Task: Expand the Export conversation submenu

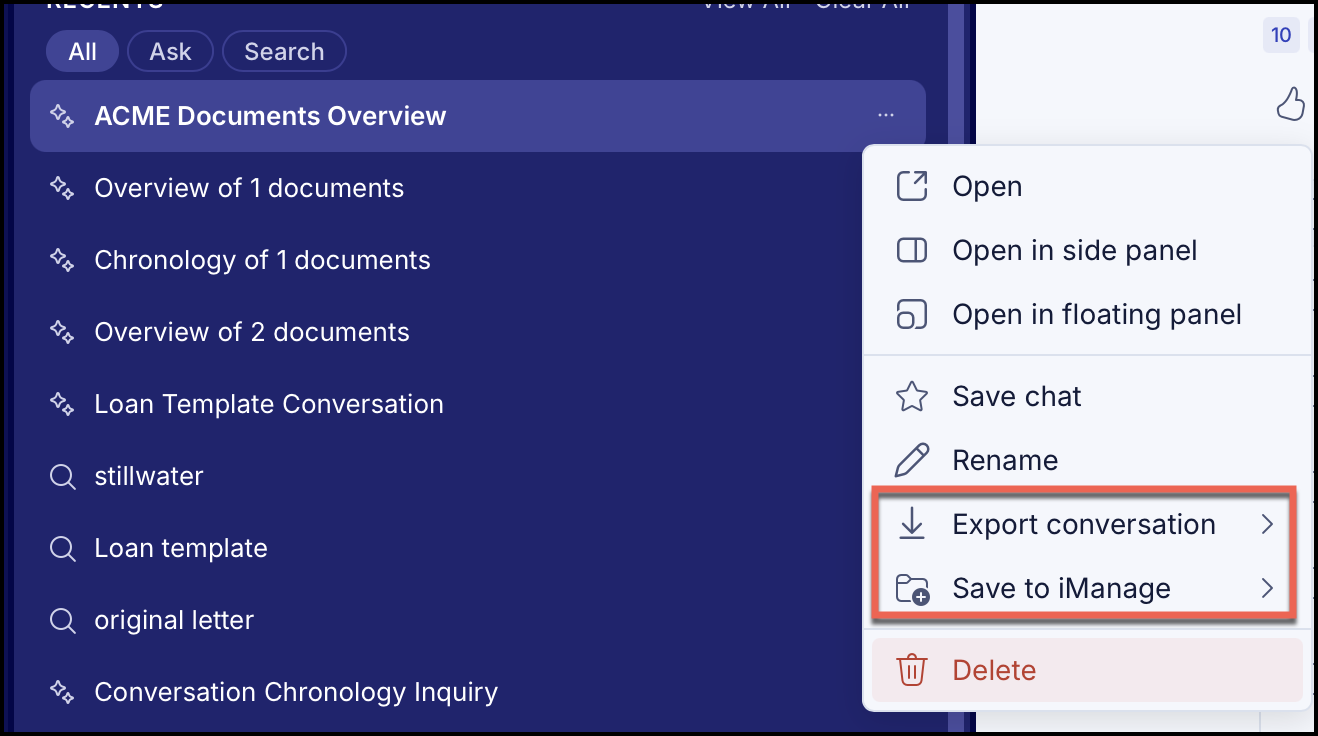Action: click(x=1087, y=525)
